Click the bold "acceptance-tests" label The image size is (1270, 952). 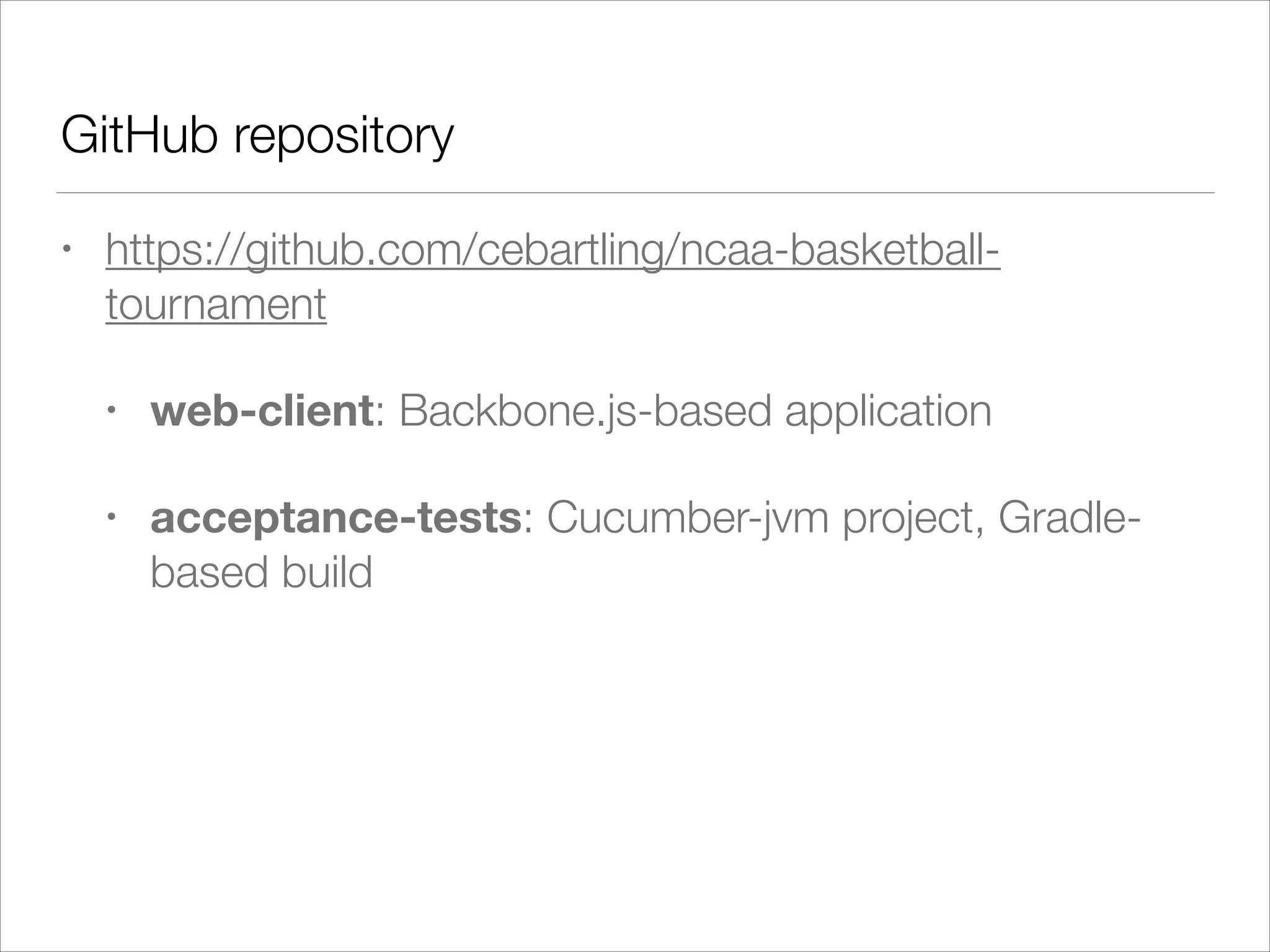click(x=335, y=519)
